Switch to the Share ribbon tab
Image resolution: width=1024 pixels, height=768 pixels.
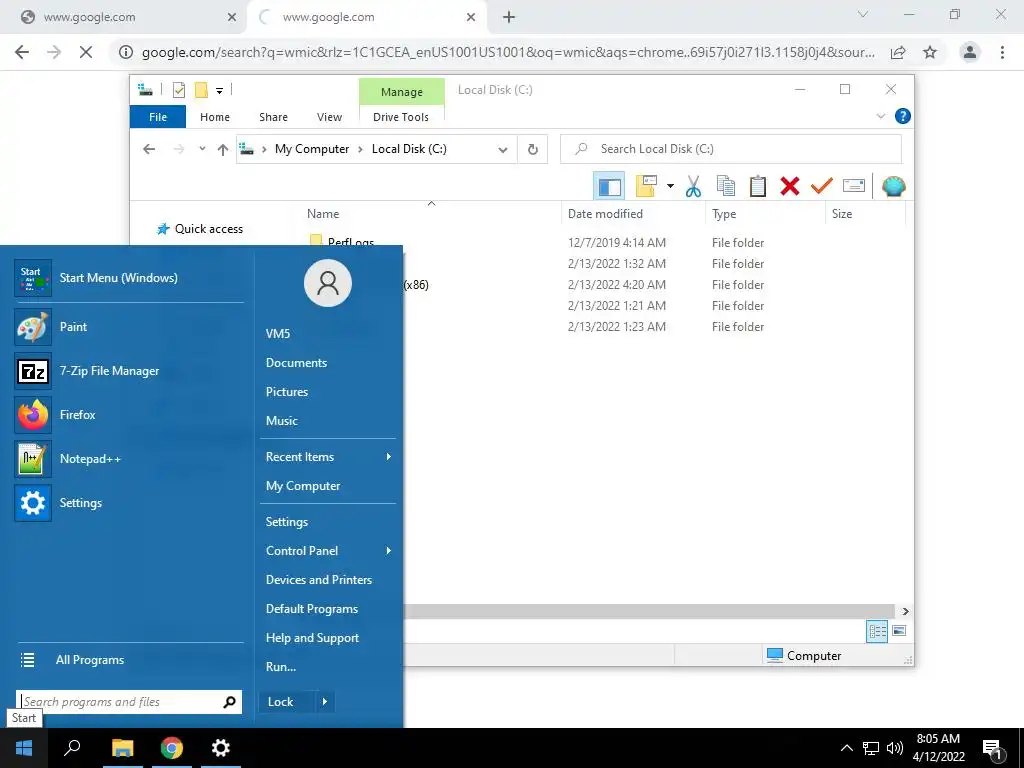point(273,117)
